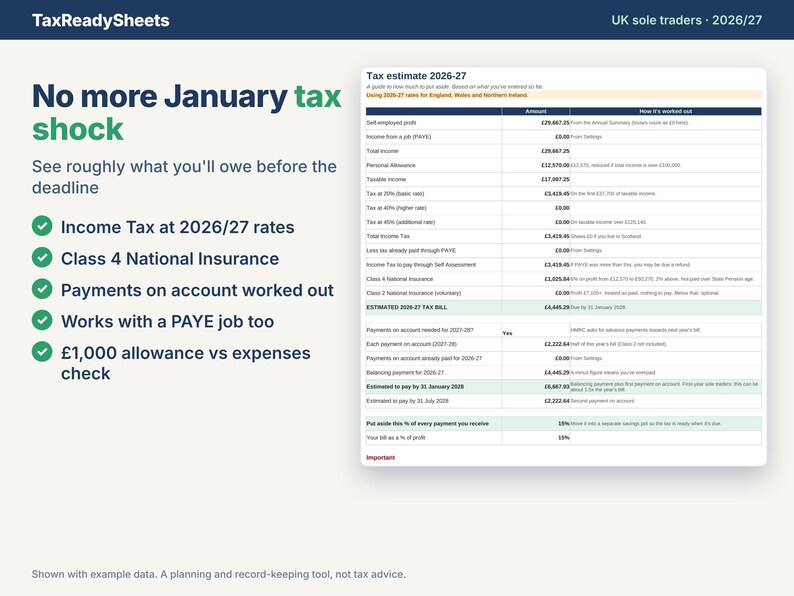The image size is (794, 596).
Task: Select 'Payments on account needed for 2027-28?' label
Action: point(420,330)
